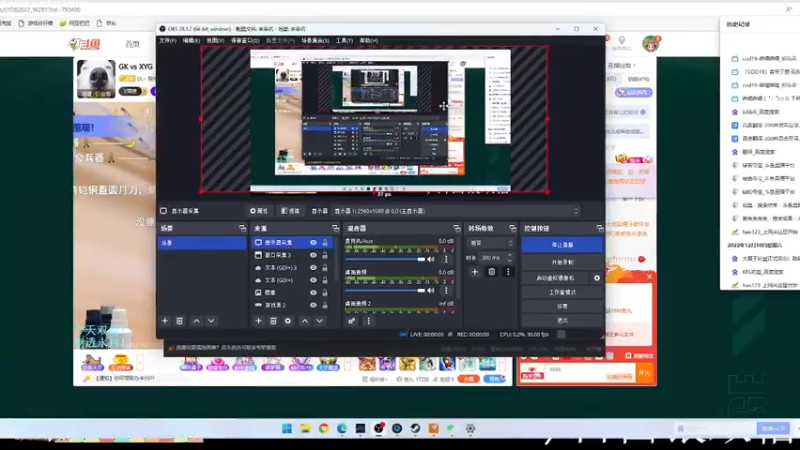Open transition properties three-dot menu
The width and height of the screenshot is (800, 450).
point(508,272)
